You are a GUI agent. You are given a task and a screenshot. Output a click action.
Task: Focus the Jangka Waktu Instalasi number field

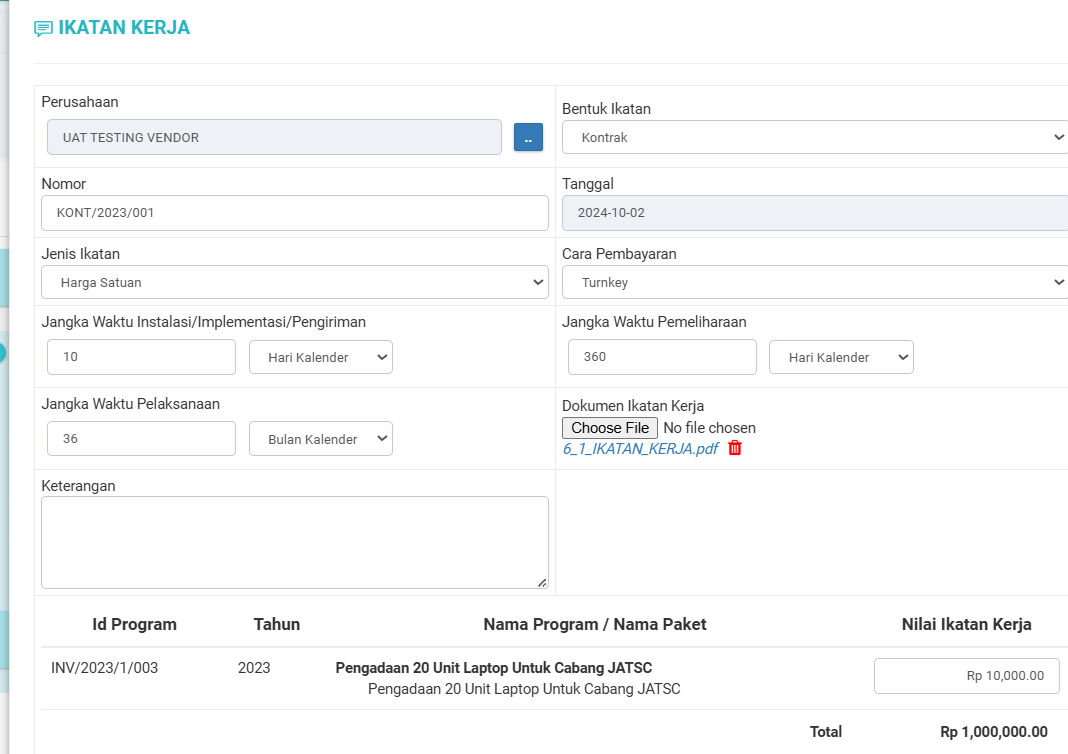[141, 357]
